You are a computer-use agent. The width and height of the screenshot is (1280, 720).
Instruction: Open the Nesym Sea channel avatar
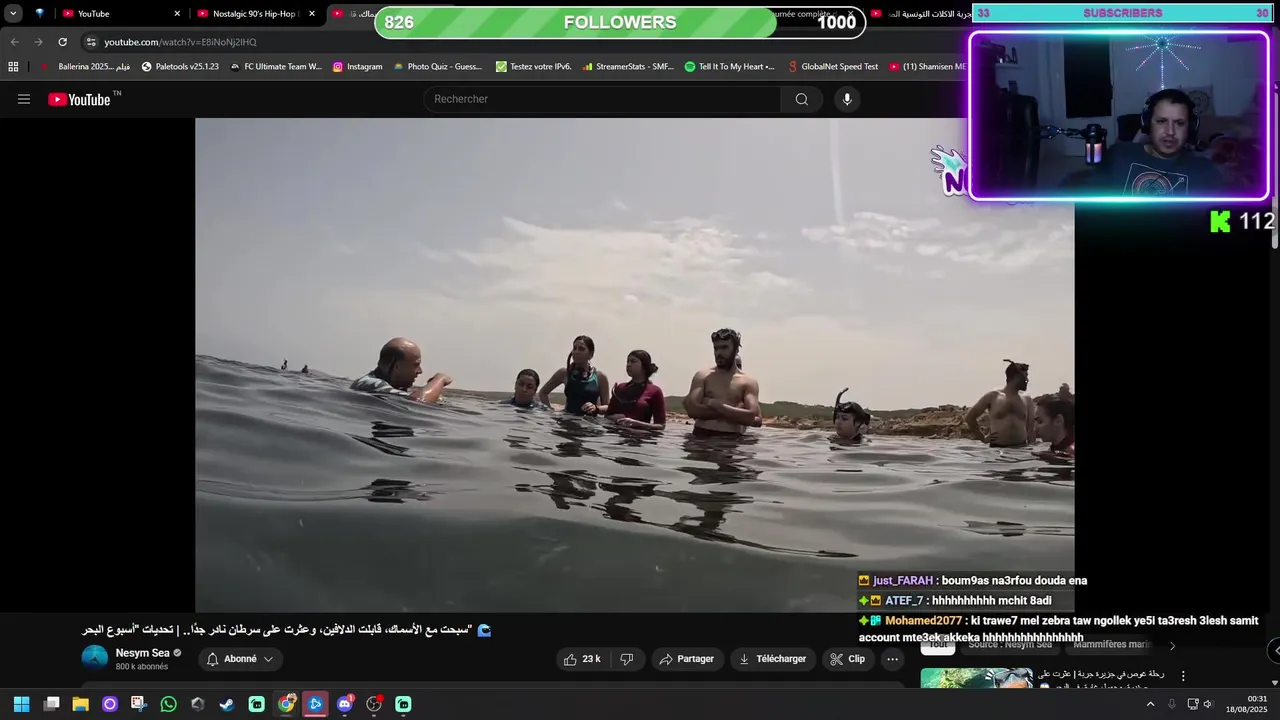tap(95, 658)
